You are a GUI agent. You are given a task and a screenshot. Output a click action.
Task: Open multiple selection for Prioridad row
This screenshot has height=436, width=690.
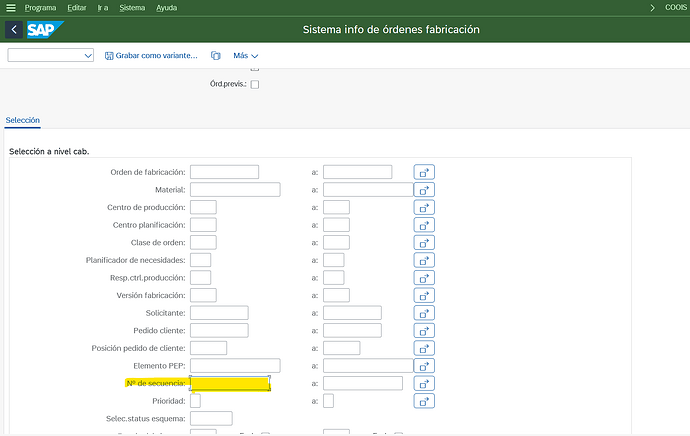(x=424, y=401)
